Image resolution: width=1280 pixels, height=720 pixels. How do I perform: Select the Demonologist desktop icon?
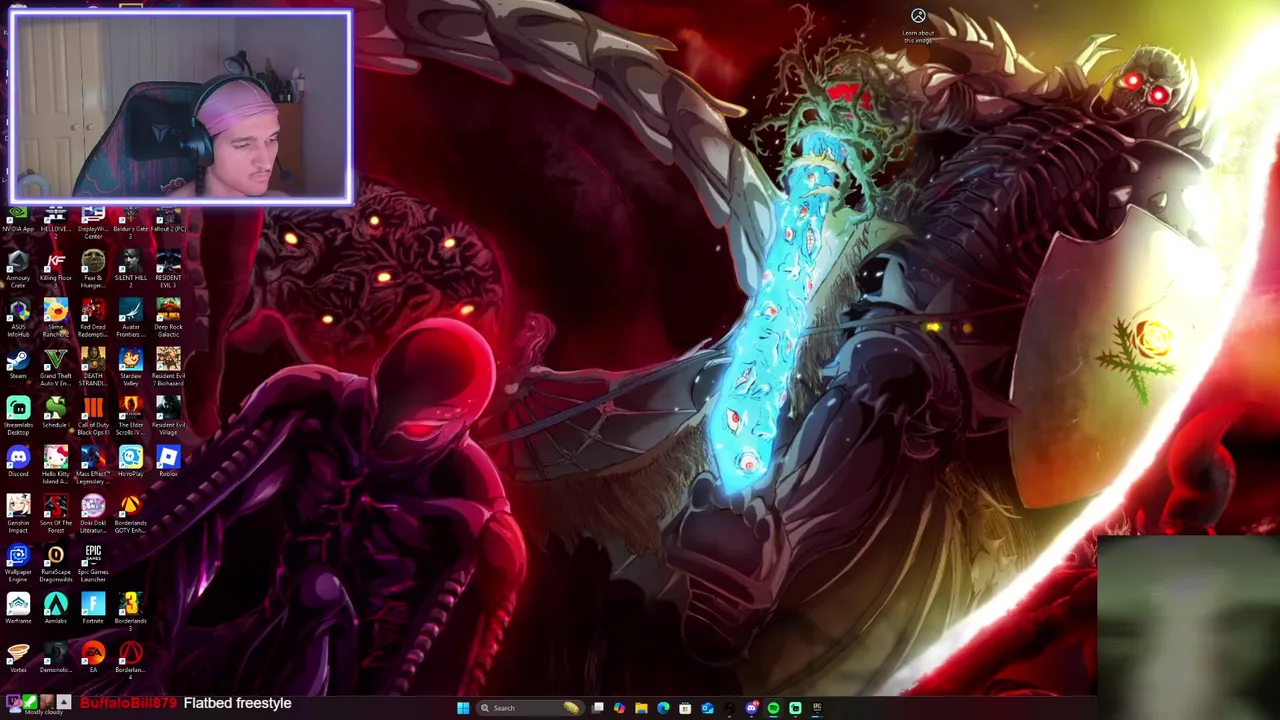coord(55,658)
